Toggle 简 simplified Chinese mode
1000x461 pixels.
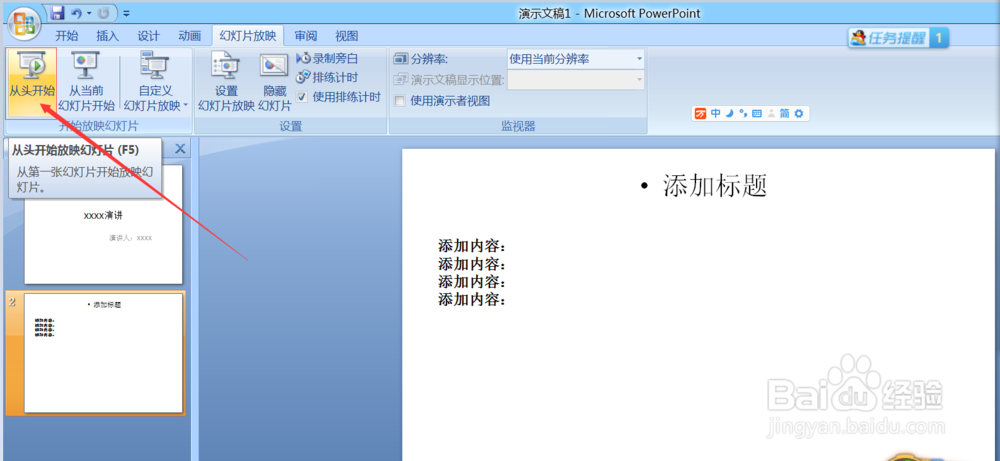(x=784, y=113)
